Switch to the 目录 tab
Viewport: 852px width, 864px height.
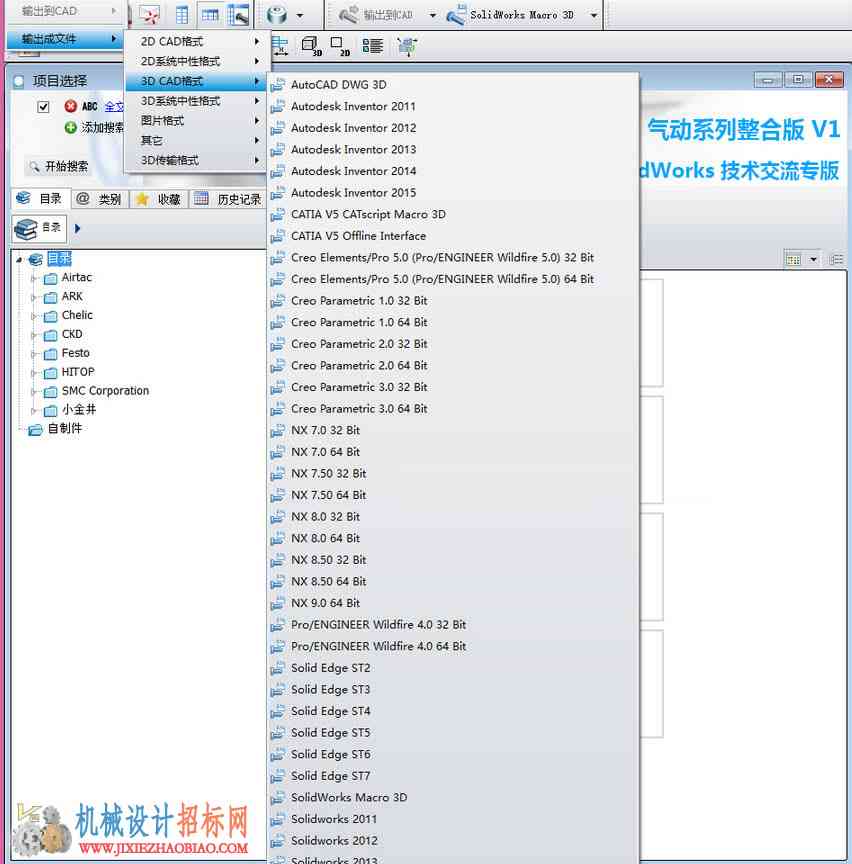click(40, 199)
